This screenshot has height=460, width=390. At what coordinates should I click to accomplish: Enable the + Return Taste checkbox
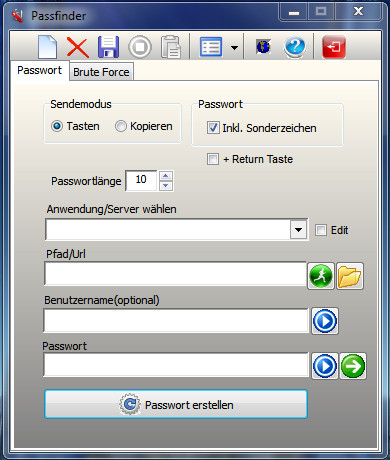(x=213, y=159)
